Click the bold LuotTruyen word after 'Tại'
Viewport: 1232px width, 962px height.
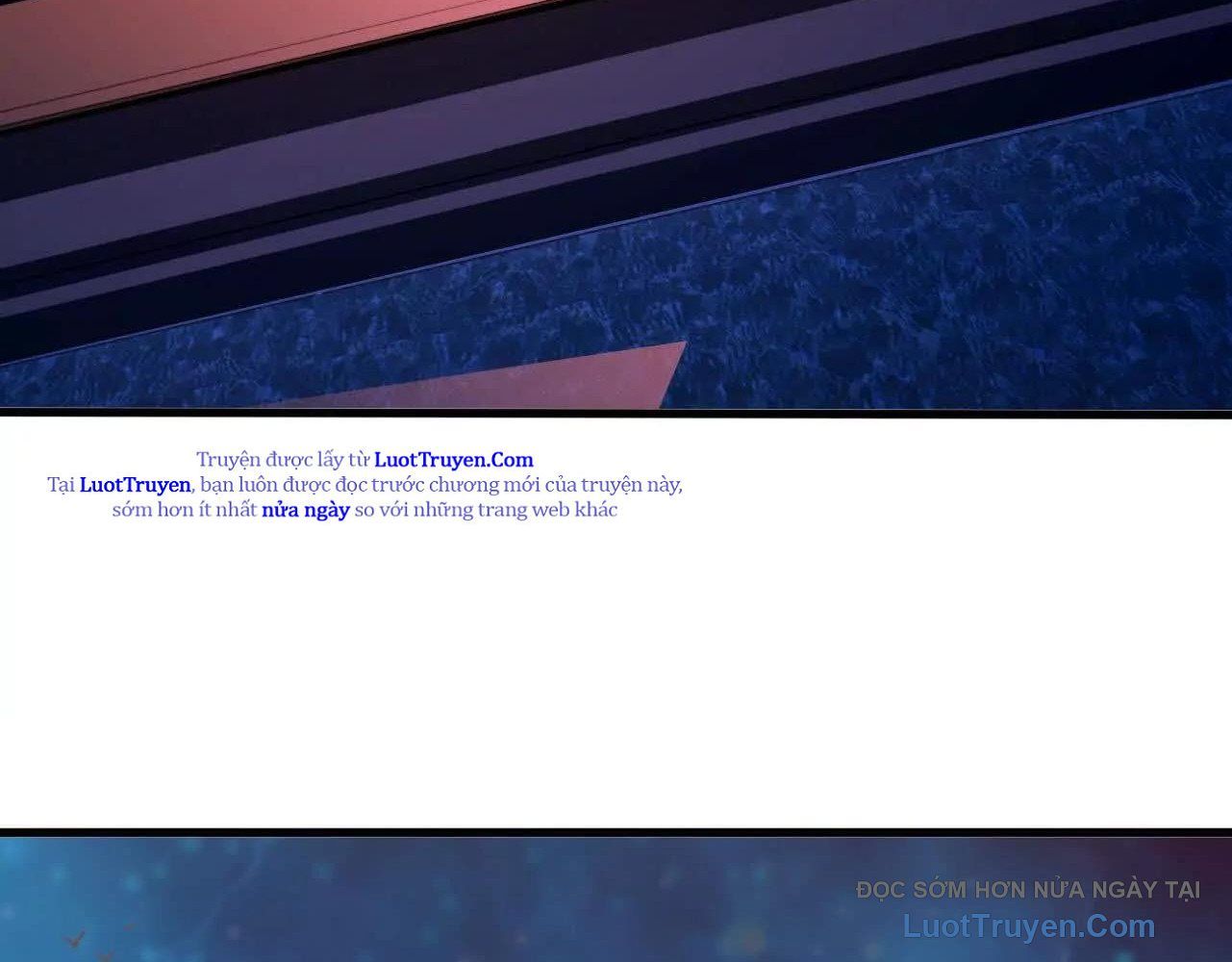(135, 485)
